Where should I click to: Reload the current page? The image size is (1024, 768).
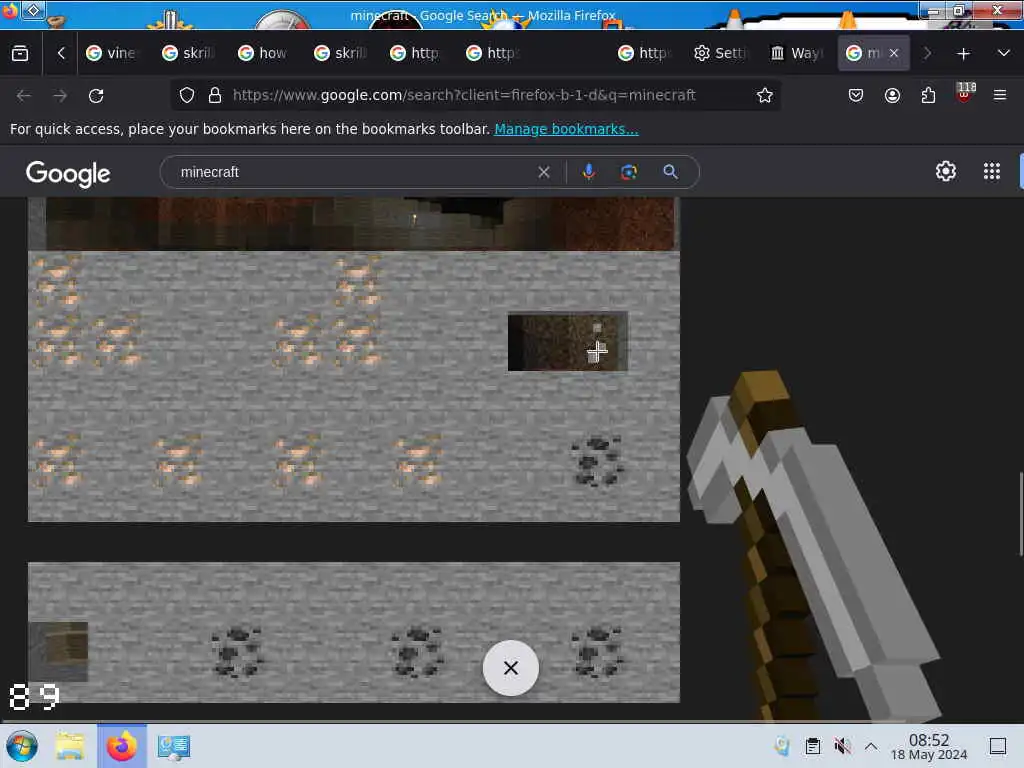(x=96, y=96)
